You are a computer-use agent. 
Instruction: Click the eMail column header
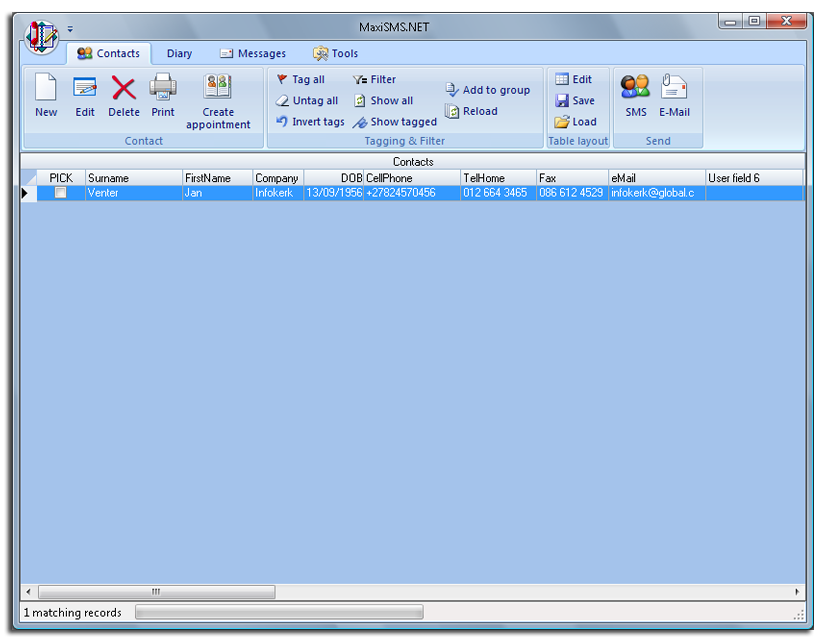click(x=657, y=178)
